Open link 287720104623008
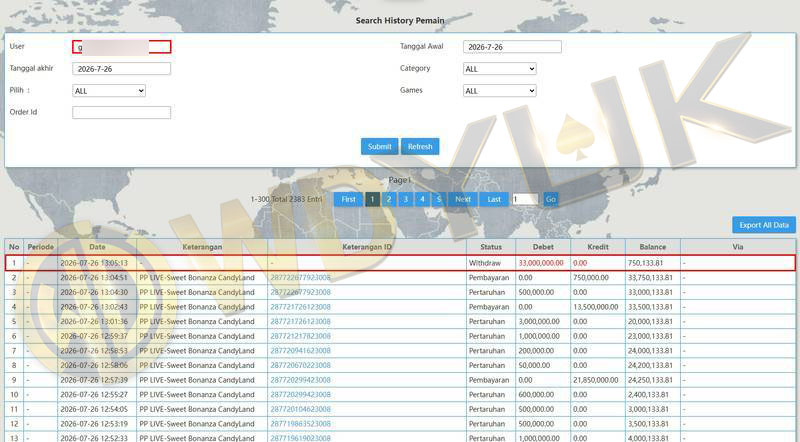 [301, 409]
